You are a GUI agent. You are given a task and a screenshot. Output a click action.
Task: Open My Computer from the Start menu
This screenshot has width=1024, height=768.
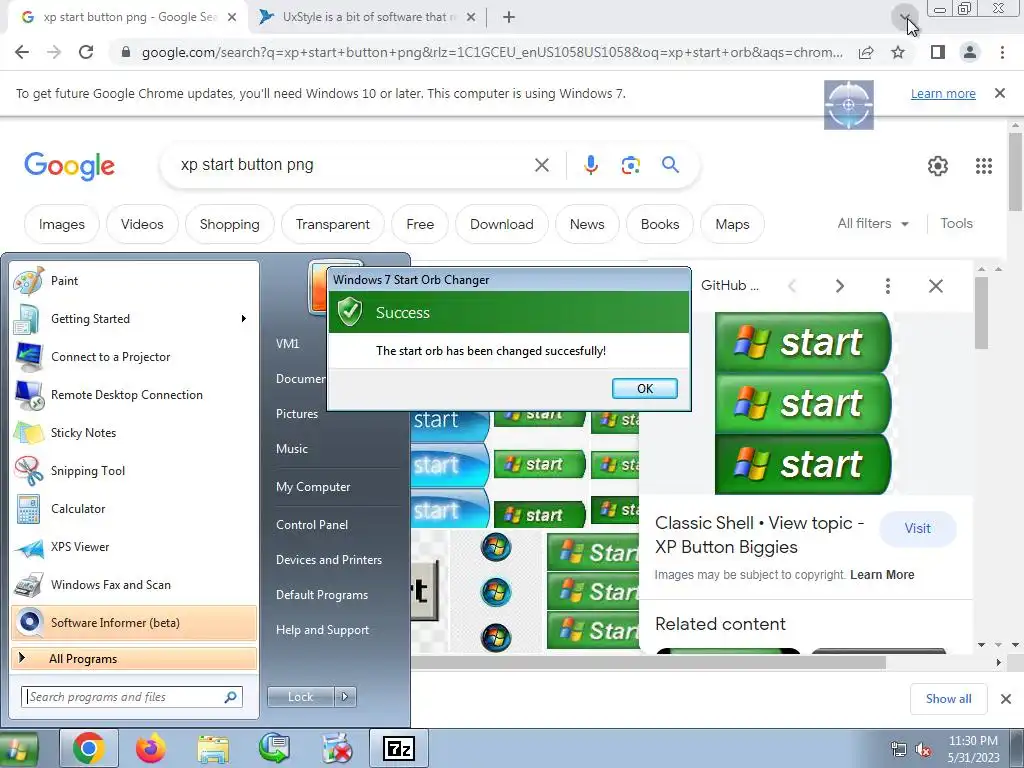click(313, 487)
